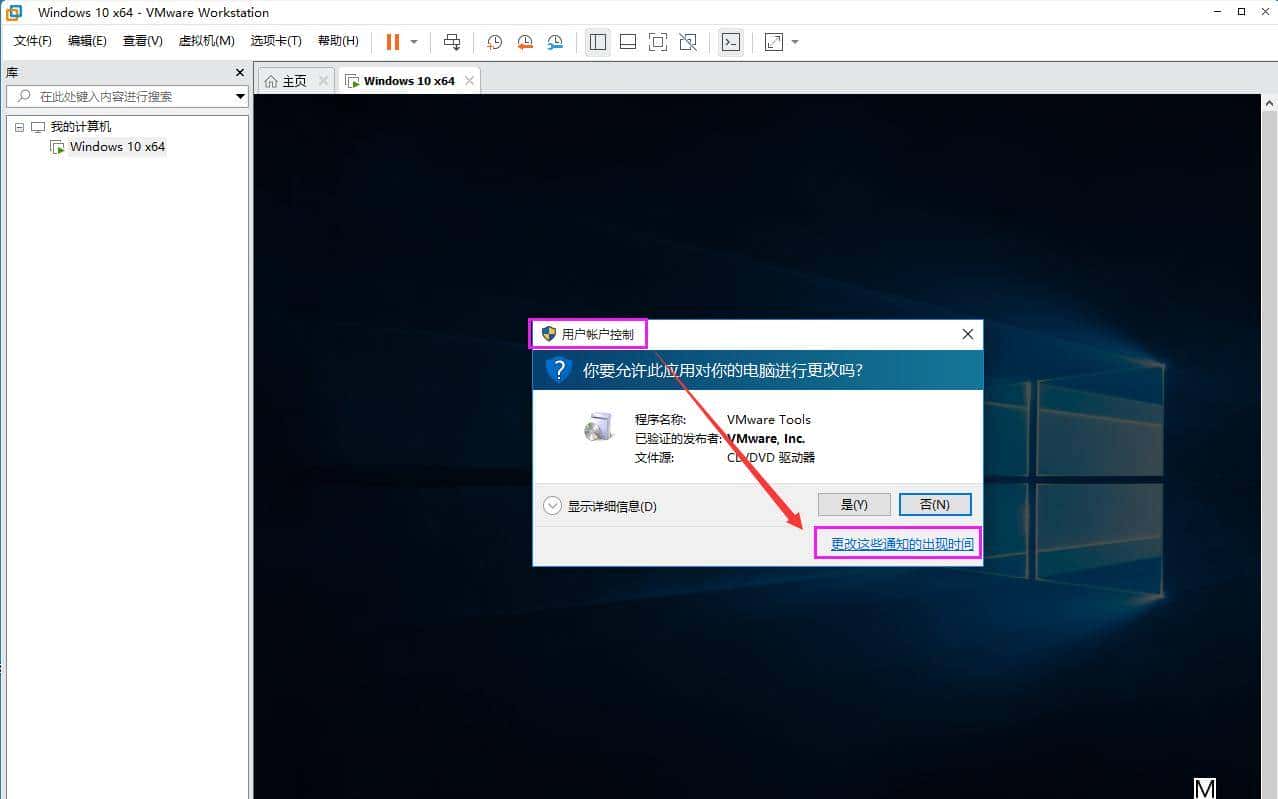
Task: Switch to the 主页 tab
Action: (x=295, y=80)
